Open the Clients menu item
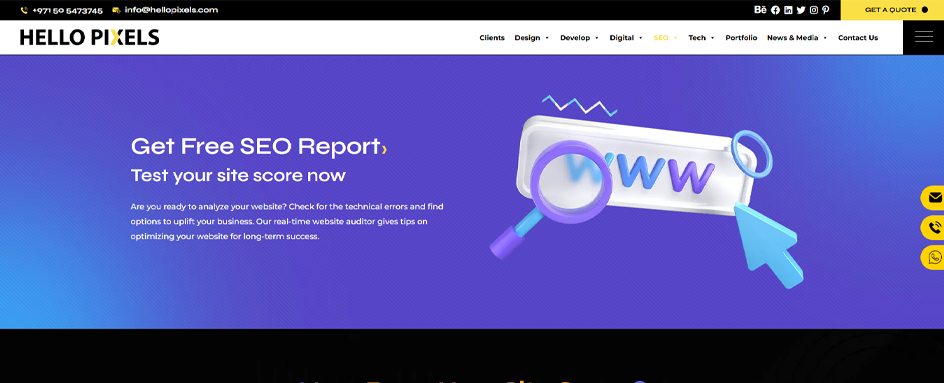Viewport: 944px width, 383px height. tap(492, 37)
